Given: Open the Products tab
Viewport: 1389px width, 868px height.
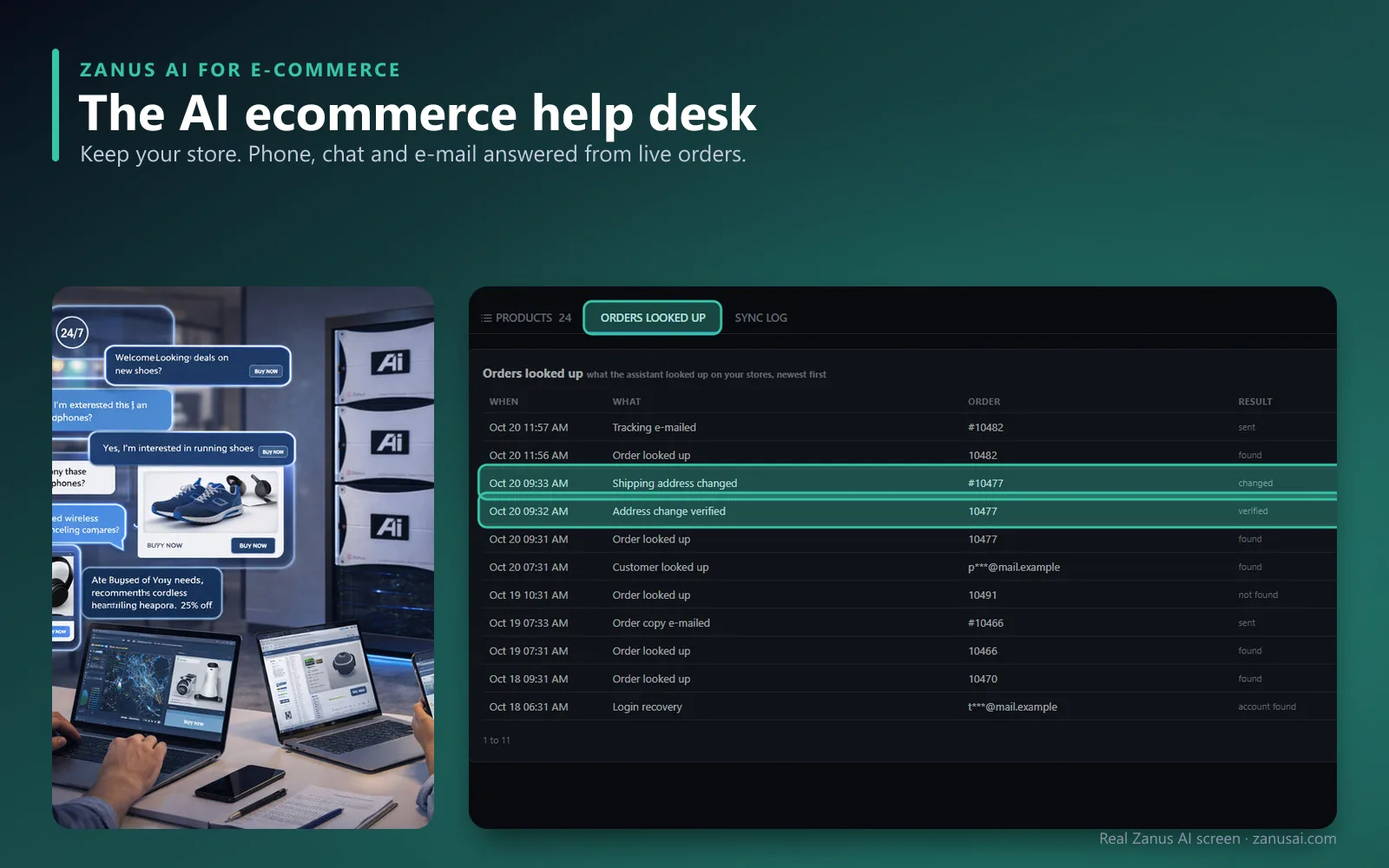Looking at the screenshot, I should click(x=526, y=318).
